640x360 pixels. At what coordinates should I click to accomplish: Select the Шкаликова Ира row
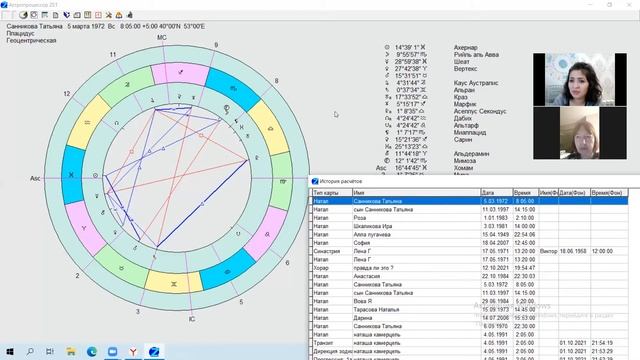point(470,226)
